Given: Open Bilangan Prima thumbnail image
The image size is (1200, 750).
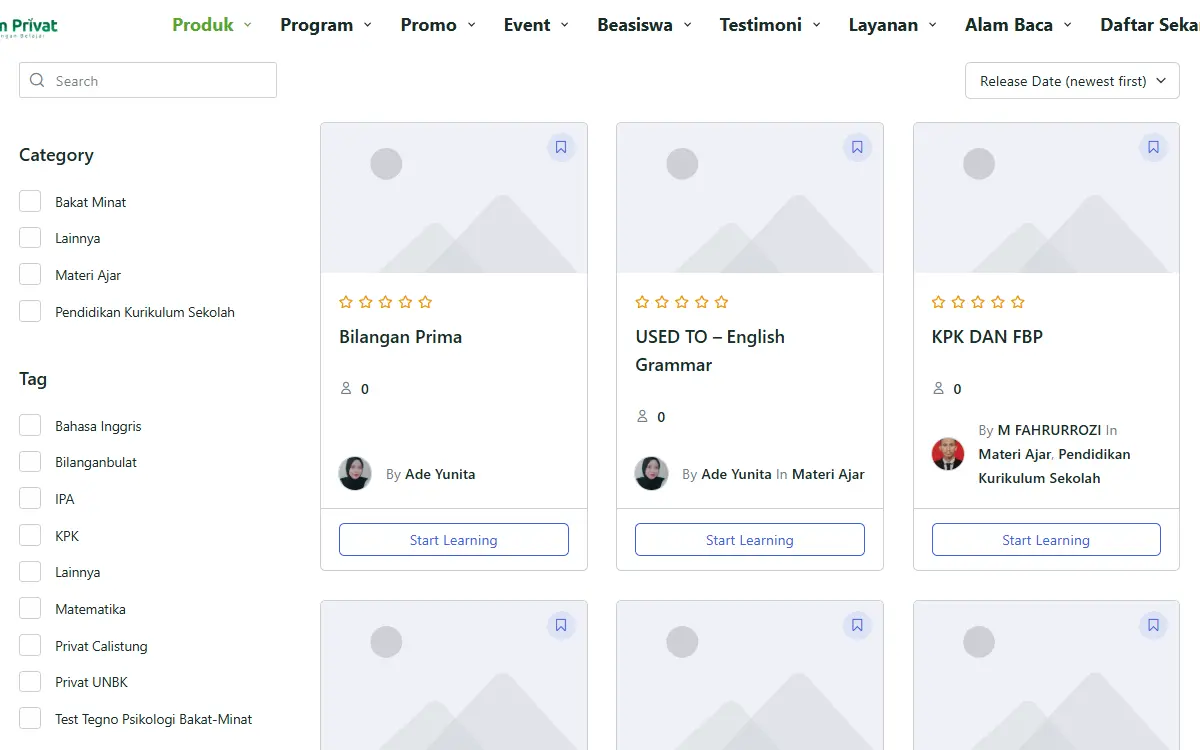Looking at the screenshot, I should pyautogui.click(x=454, y=198).
